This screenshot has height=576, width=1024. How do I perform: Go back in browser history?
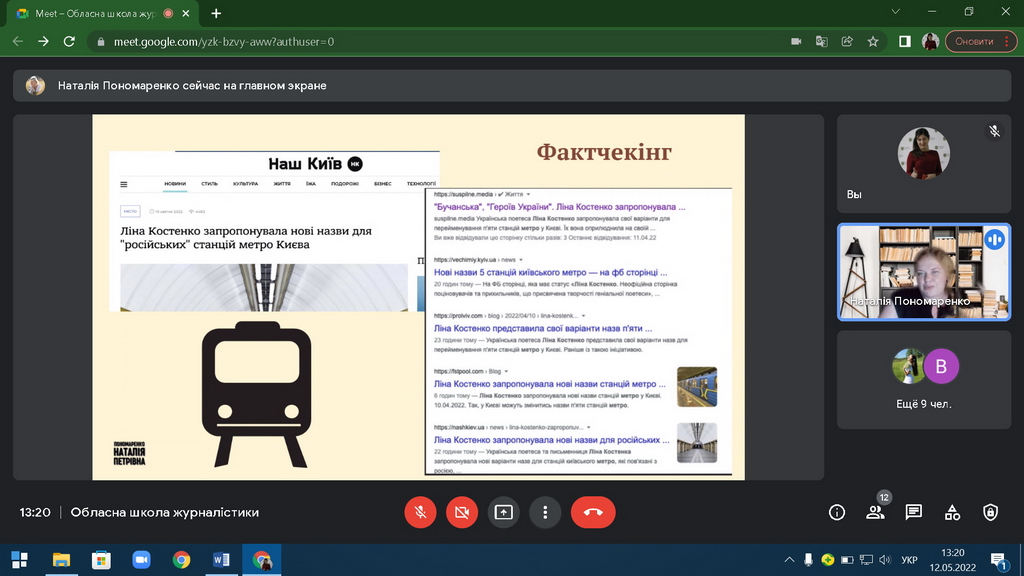tap(18, 41)
